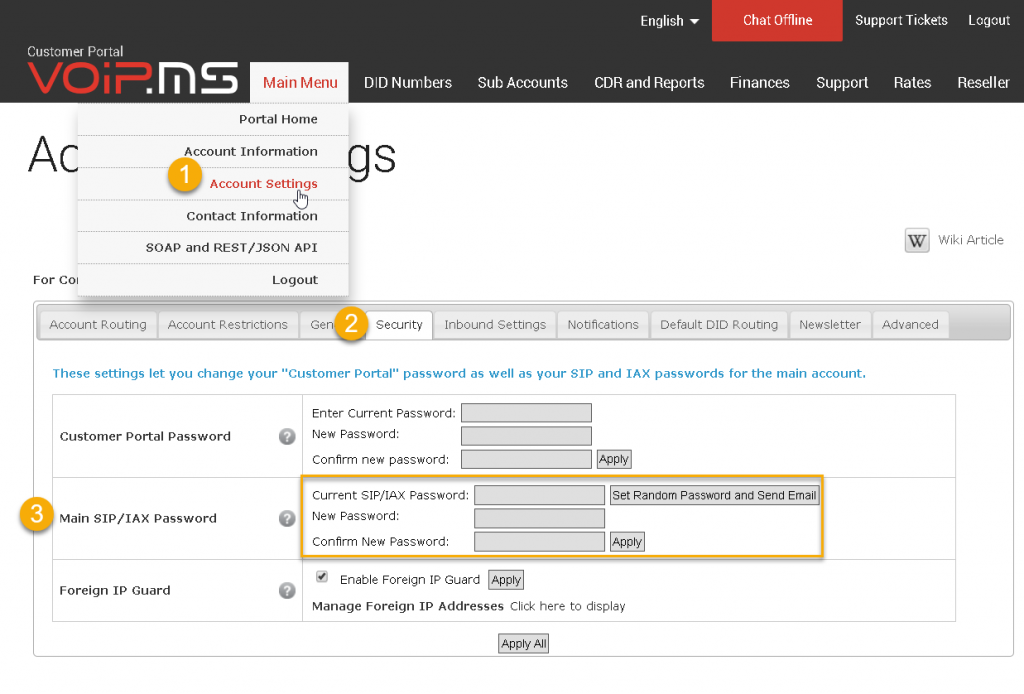Screen dimensions: 1024x694
Task: Click the Apply All button
Action: point(523,644)
